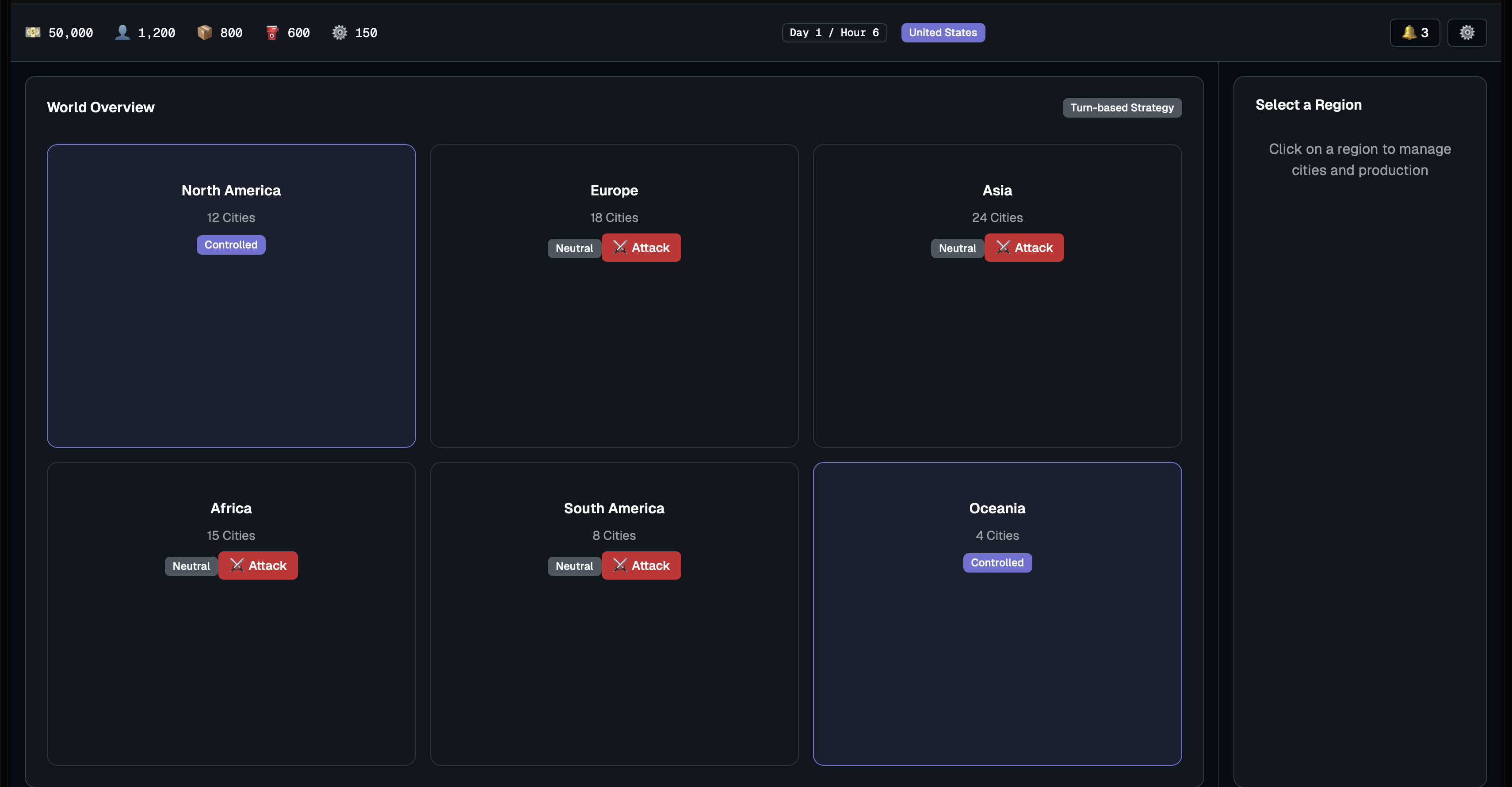Attack Europe with the red button
Viewport: 1512px width, 787px height.
point(641,248)
